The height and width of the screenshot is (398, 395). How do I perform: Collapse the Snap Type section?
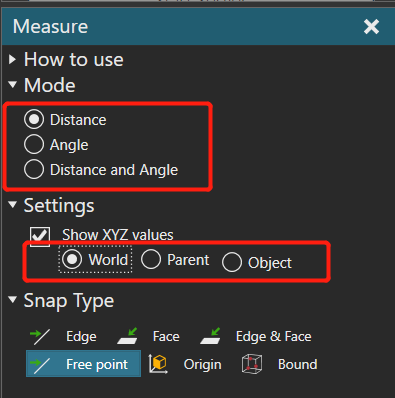tap(13, 300)
